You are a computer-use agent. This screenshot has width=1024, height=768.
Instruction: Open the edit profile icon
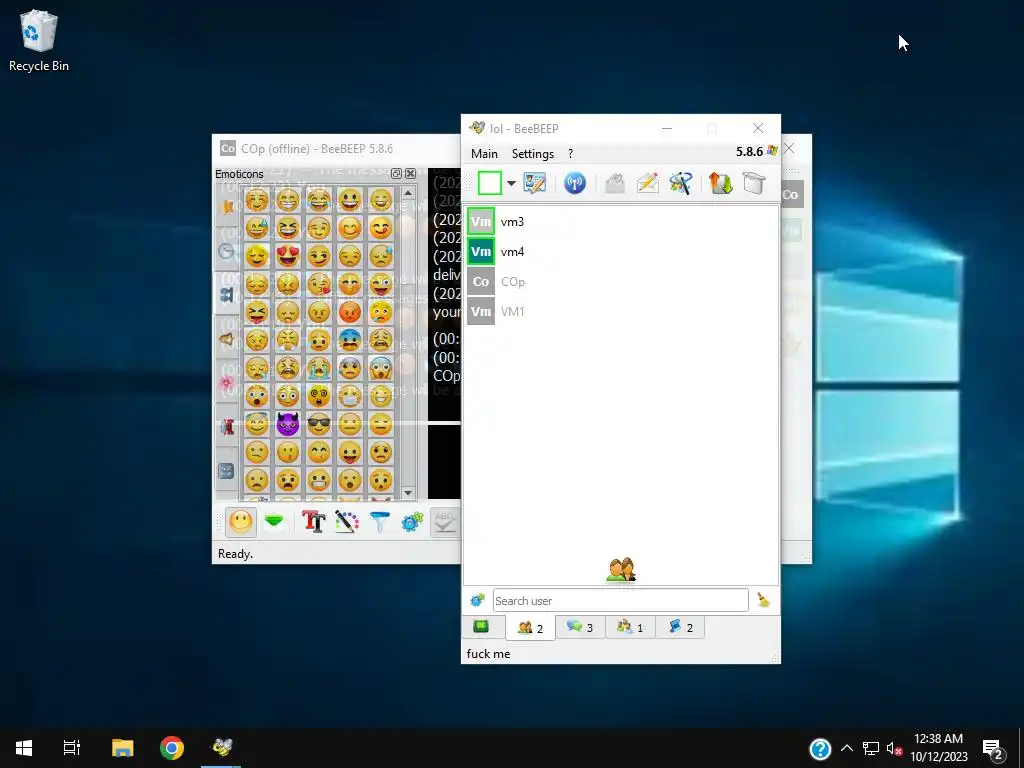[x=534, y=183]
